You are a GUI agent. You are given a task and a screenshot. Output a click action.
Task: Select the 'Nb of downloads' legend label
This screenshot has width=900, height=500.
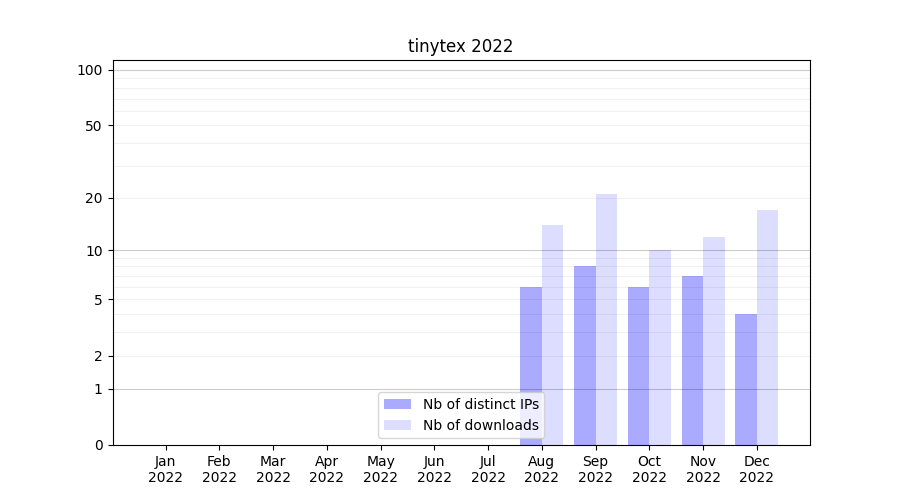coord(480,425)
